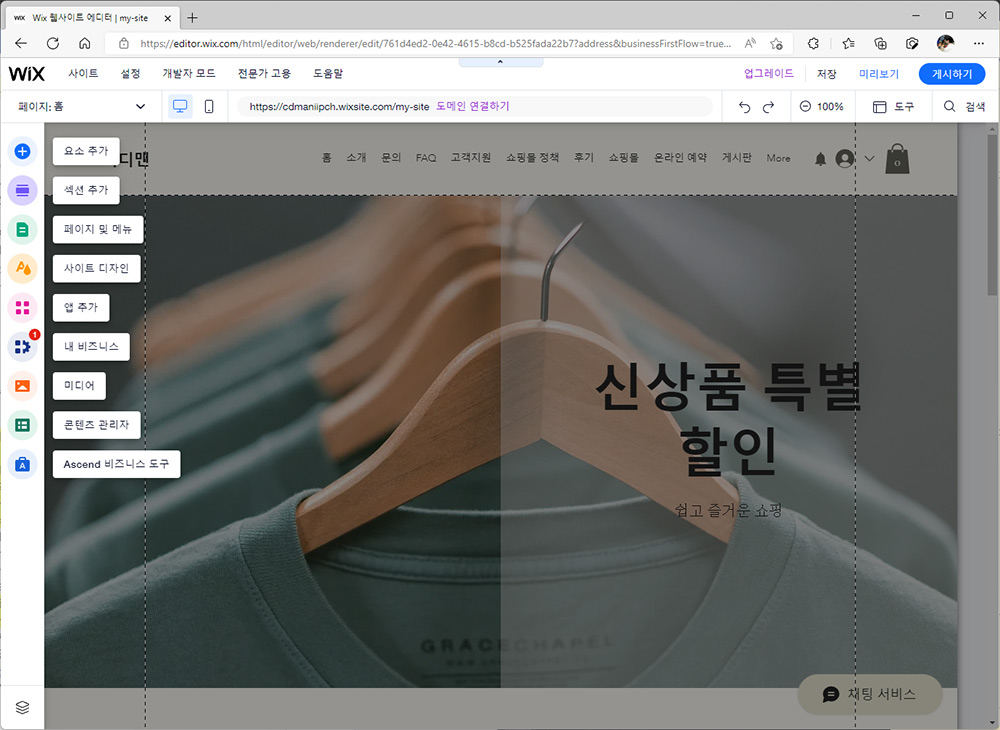Open the 전문가 고용 menu
1000x730 pixels.
[264, 73]
